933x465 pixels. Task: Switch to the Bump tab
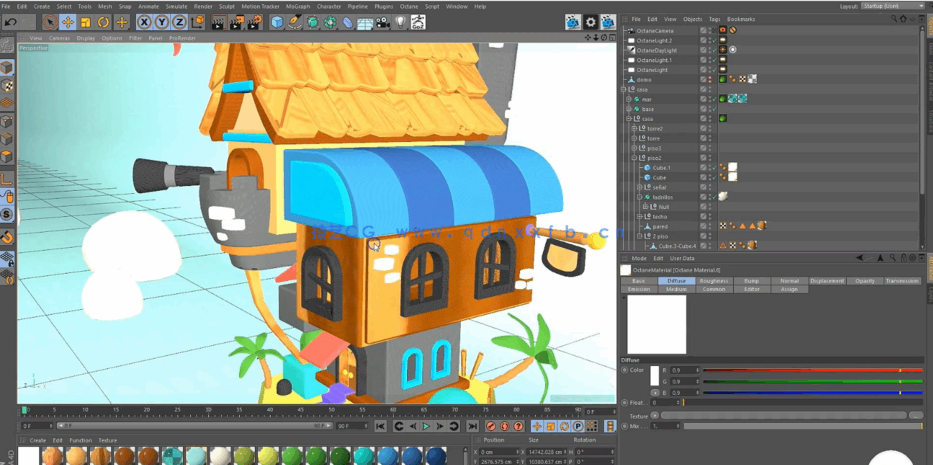tap(752, 281)
